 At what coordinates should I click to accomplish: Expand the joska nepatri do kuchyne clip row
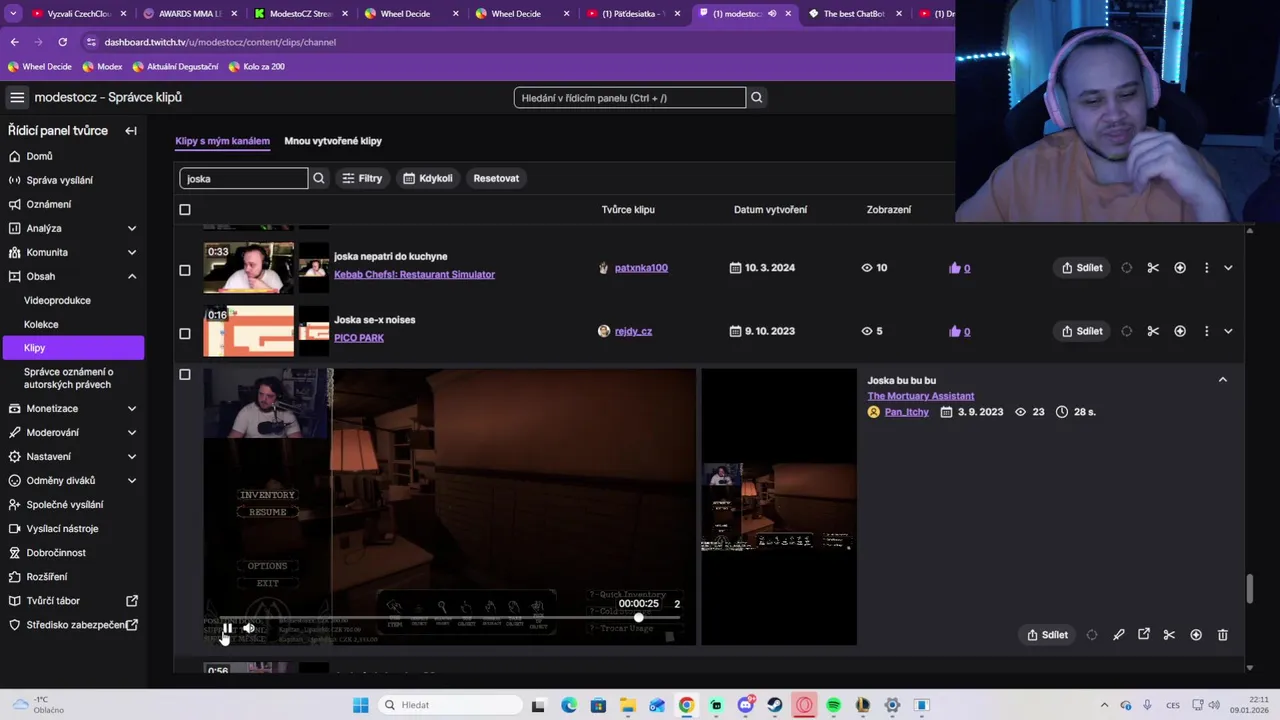coord(1228,268)
